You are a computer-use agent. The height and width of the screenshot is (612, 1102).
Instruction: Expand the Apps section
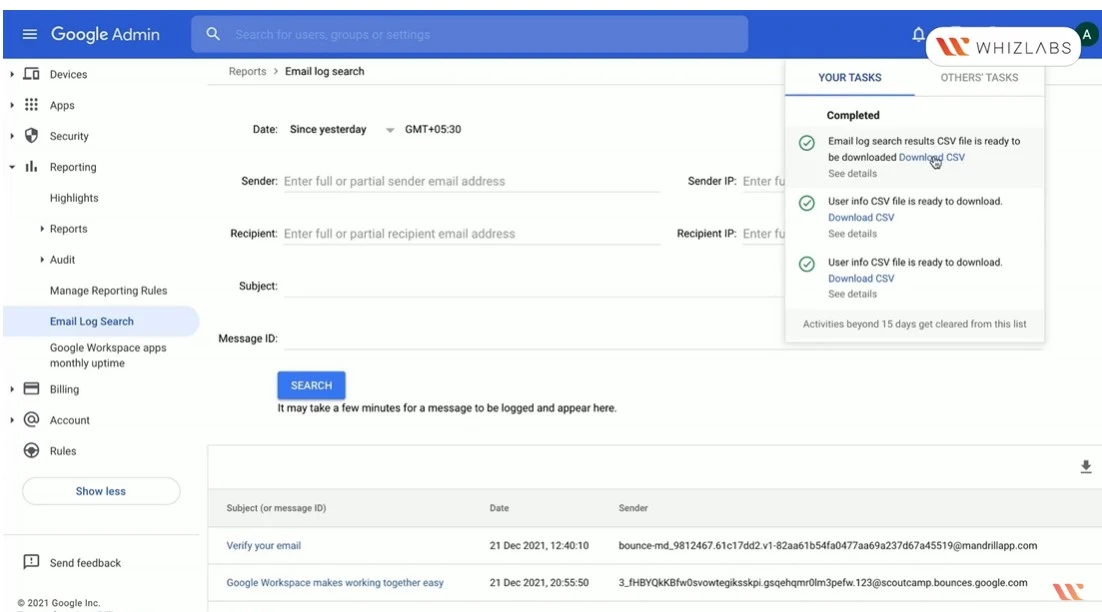pyautogui.click(x=12, y=105)
